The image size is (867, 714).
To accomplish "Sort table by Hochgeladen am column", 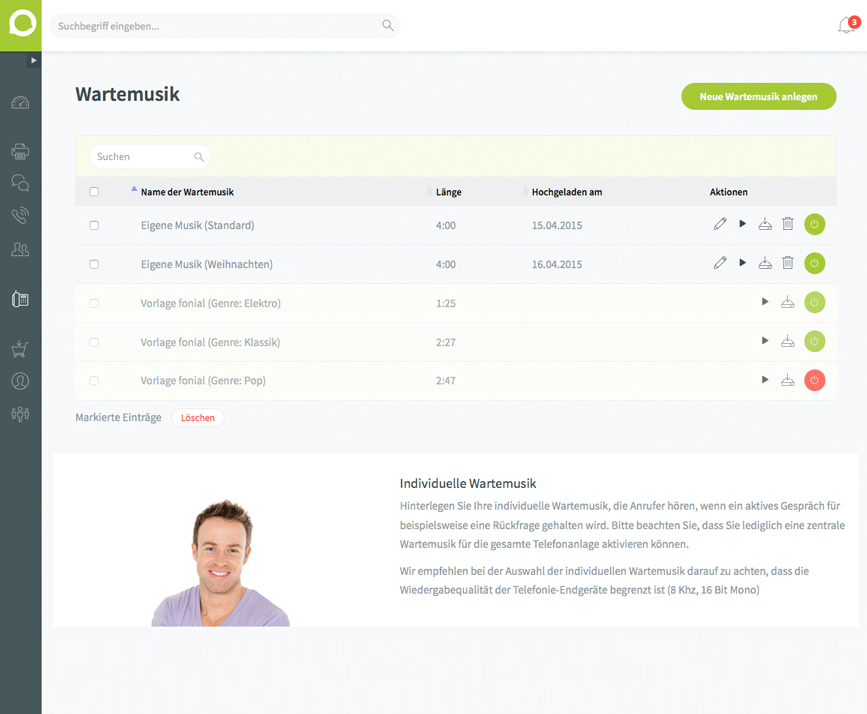I will click(566, 192).
